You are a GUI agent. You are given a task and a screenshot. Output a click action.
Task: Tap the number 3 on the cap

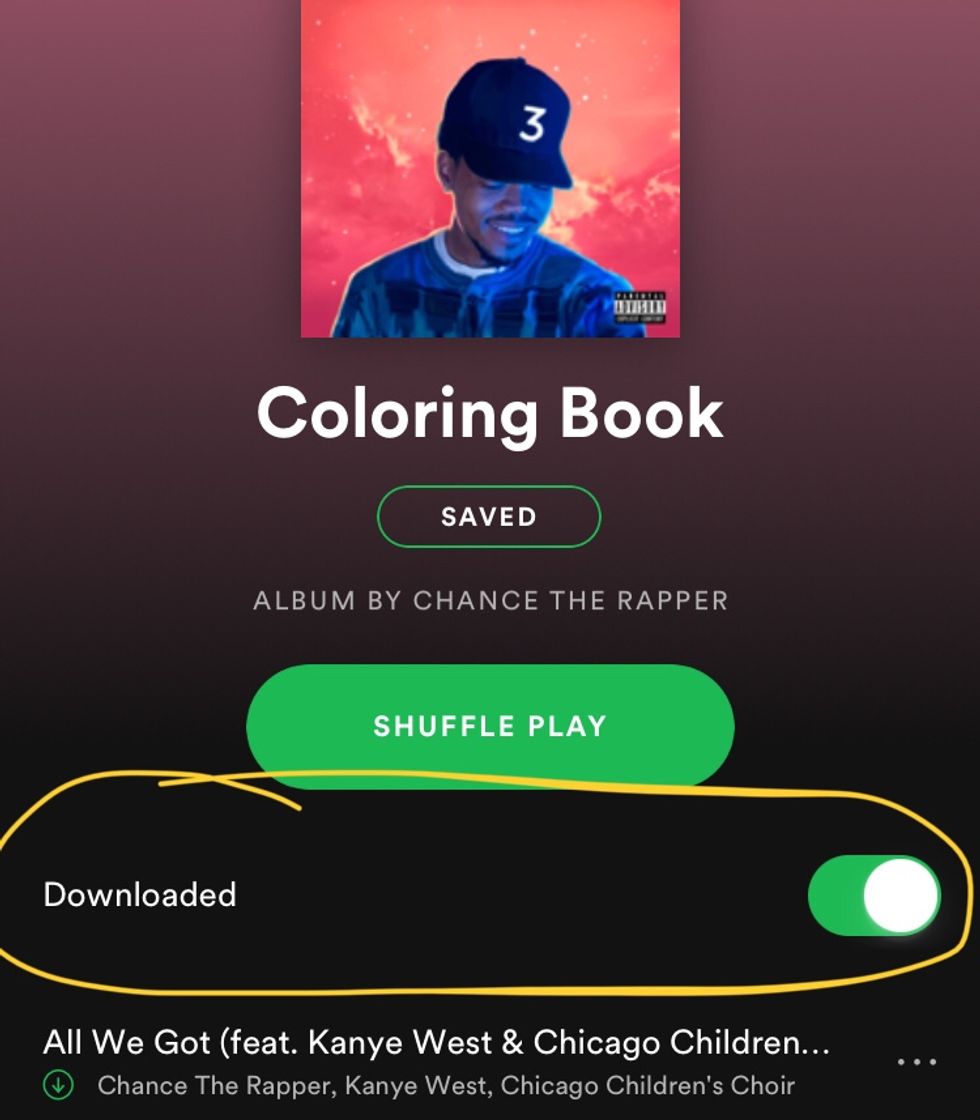(531, 124)
